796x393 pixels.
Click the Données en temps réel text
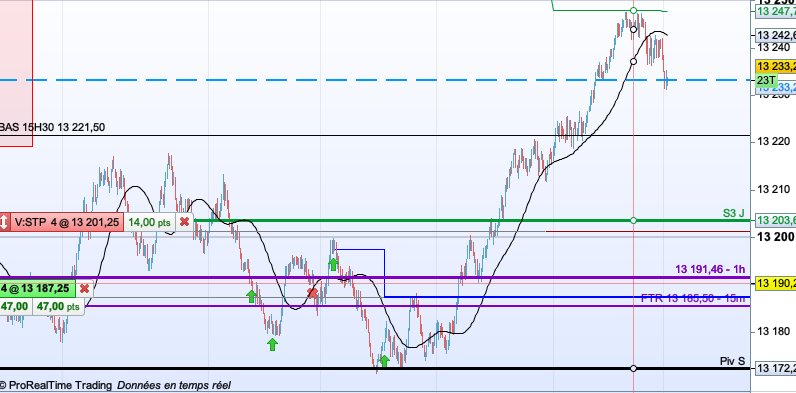click(x=174, y=385)
